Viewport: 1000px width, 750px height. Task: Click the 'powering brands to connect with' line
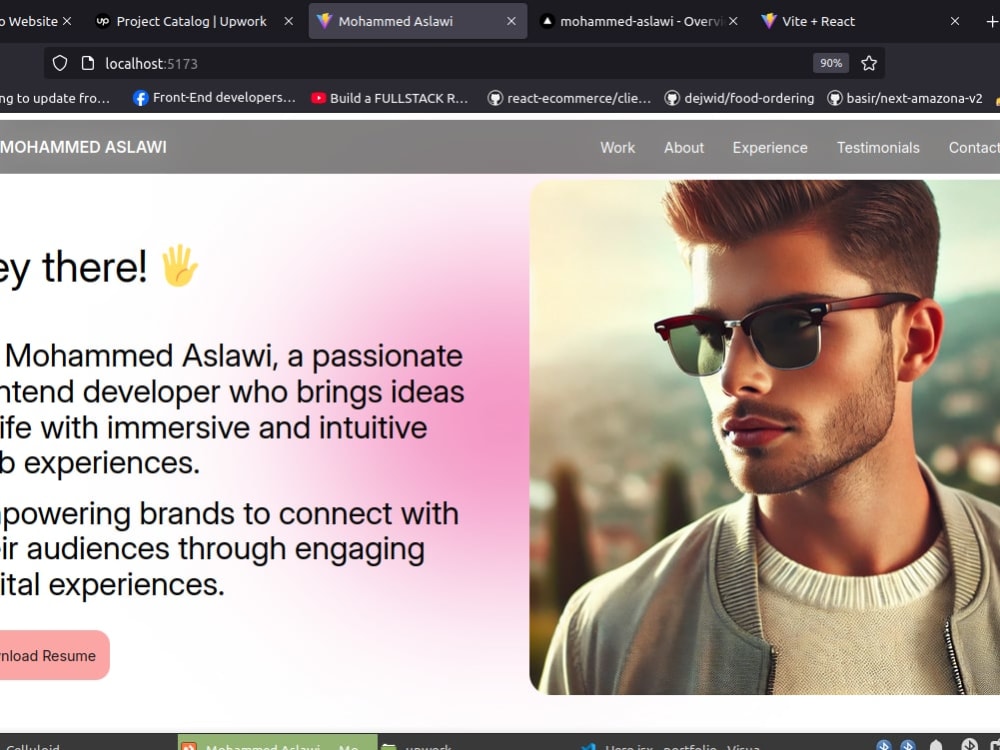tap(229, 513)
